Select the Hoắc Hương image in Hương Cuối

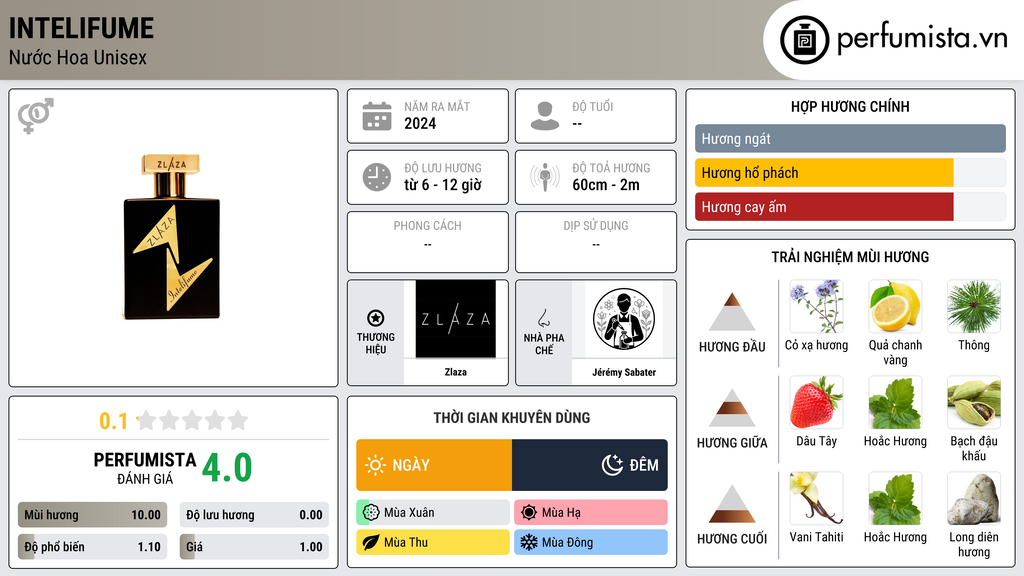tap(895, 498)
